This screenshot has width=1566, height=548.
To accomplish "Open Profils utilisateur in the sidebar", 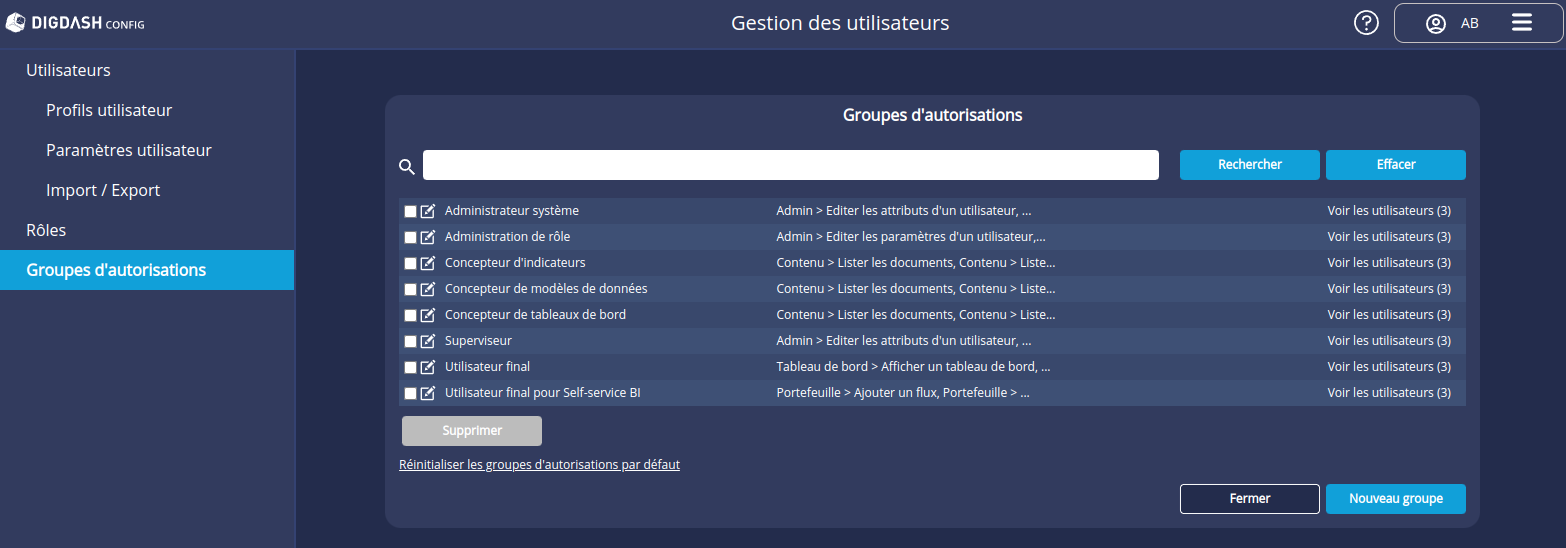I will coord(109,110).
